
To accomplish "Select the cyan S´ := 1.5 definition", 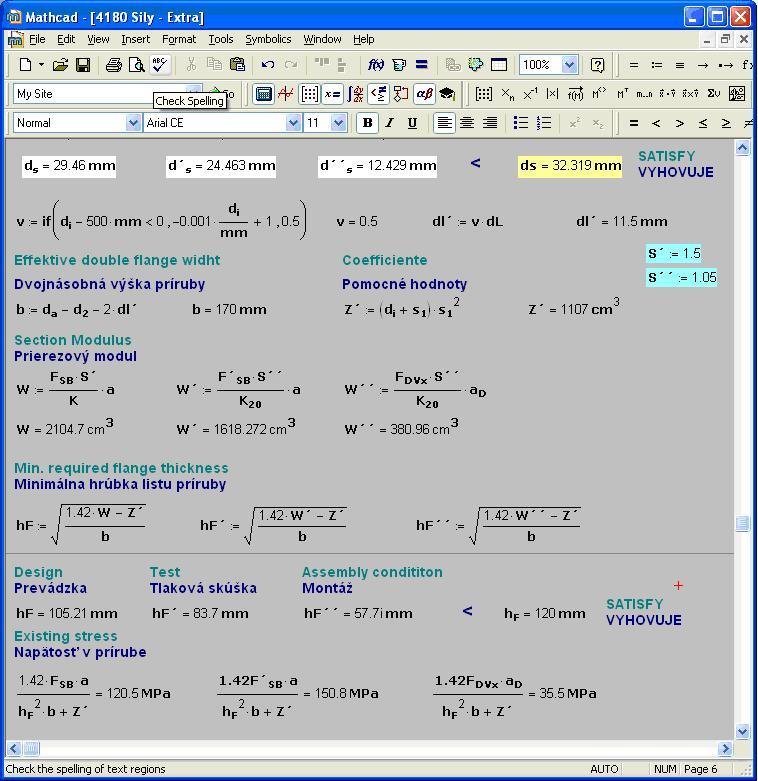I will (674, 254).
